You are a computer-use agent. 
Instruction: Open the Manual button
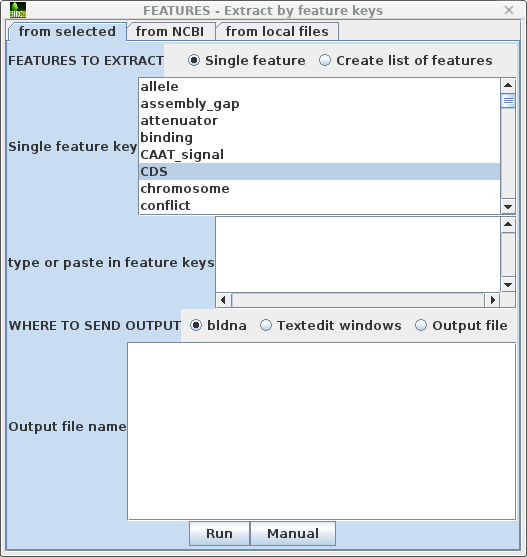coord(293,534)
